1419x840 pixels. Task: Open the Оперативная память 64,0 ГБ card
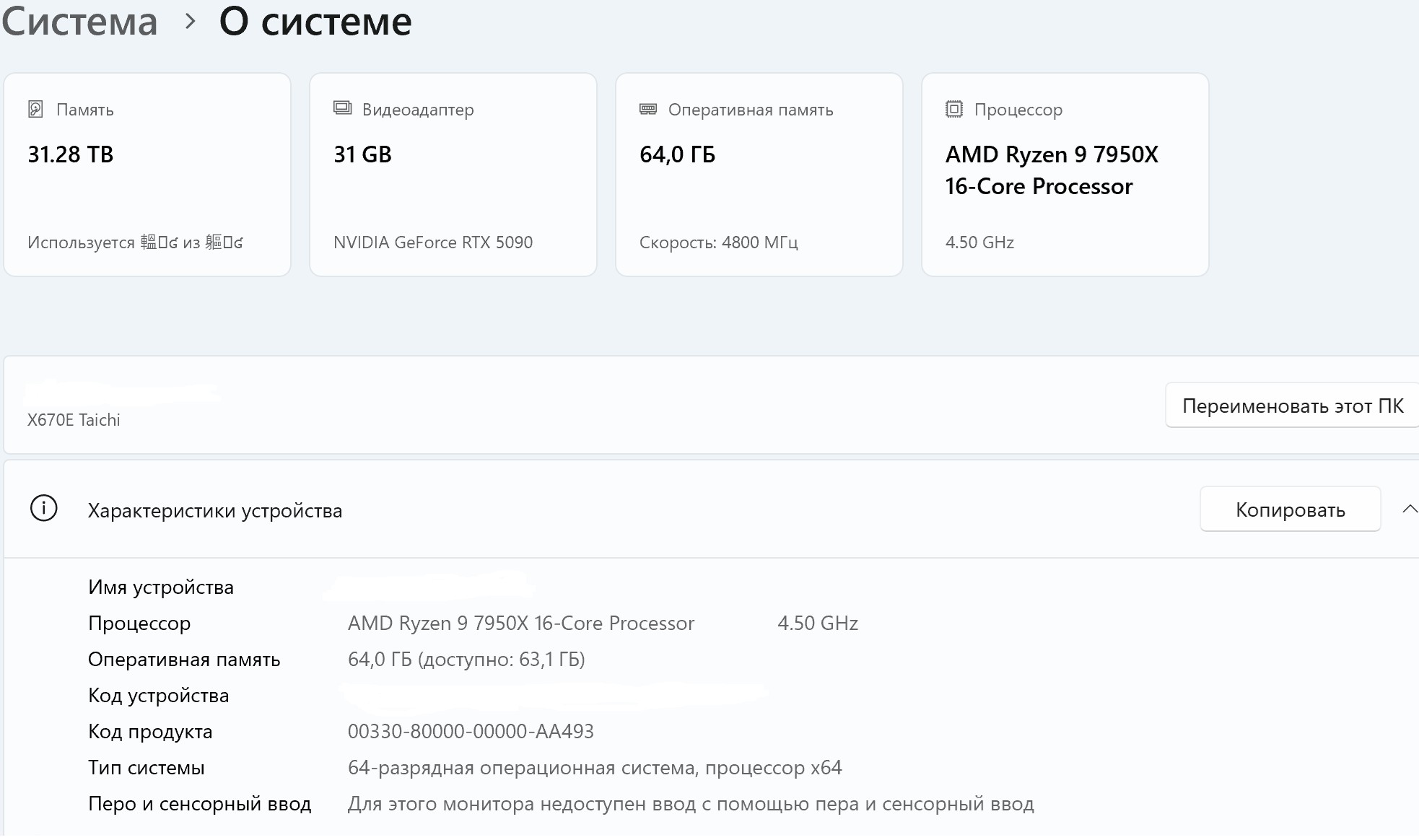(x=759, y=174)
